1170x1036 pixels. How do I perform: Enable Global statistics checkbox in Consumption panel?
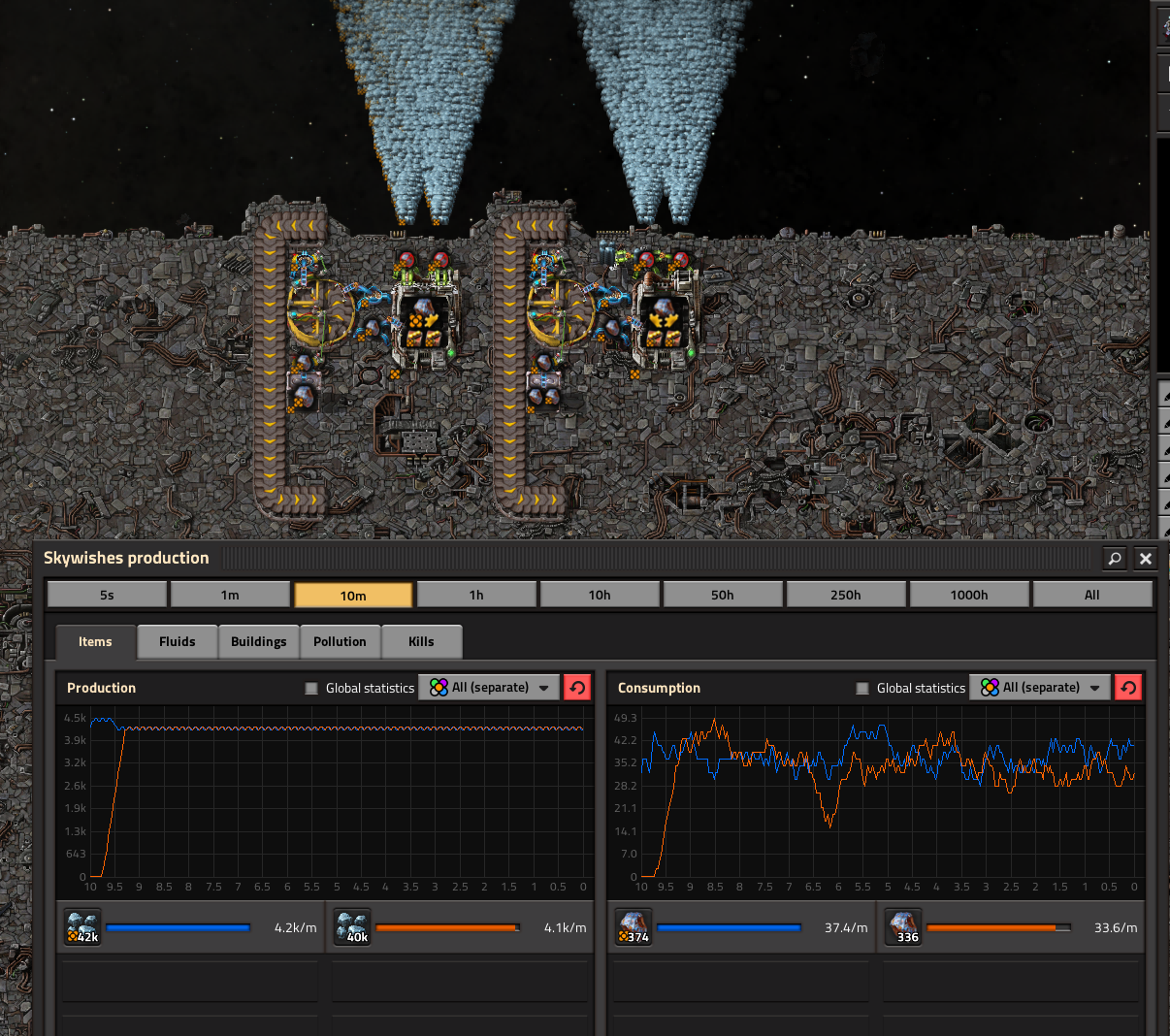click(862, 688)
